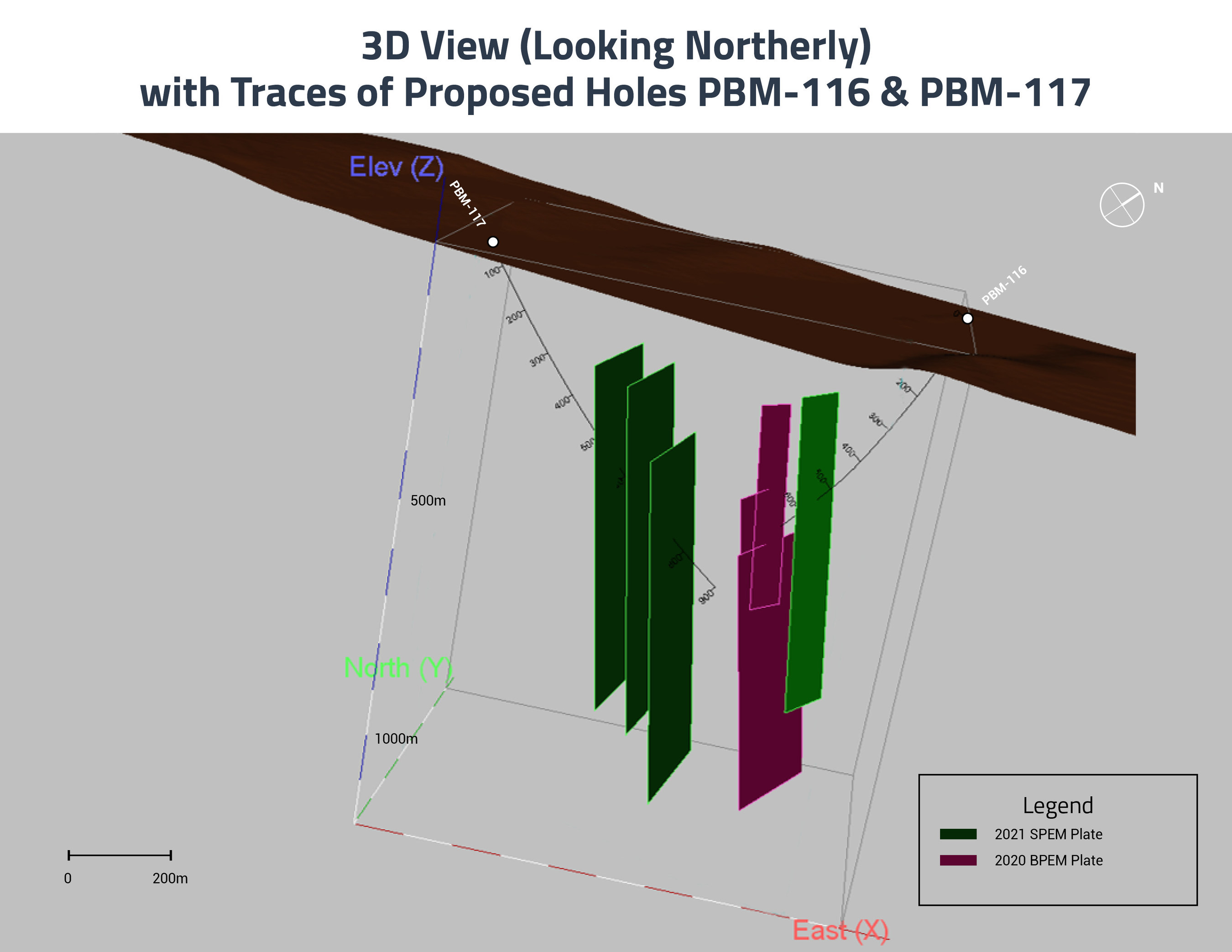
Task: Click the '500m' elevation depth label
Action: click(428, 501)
